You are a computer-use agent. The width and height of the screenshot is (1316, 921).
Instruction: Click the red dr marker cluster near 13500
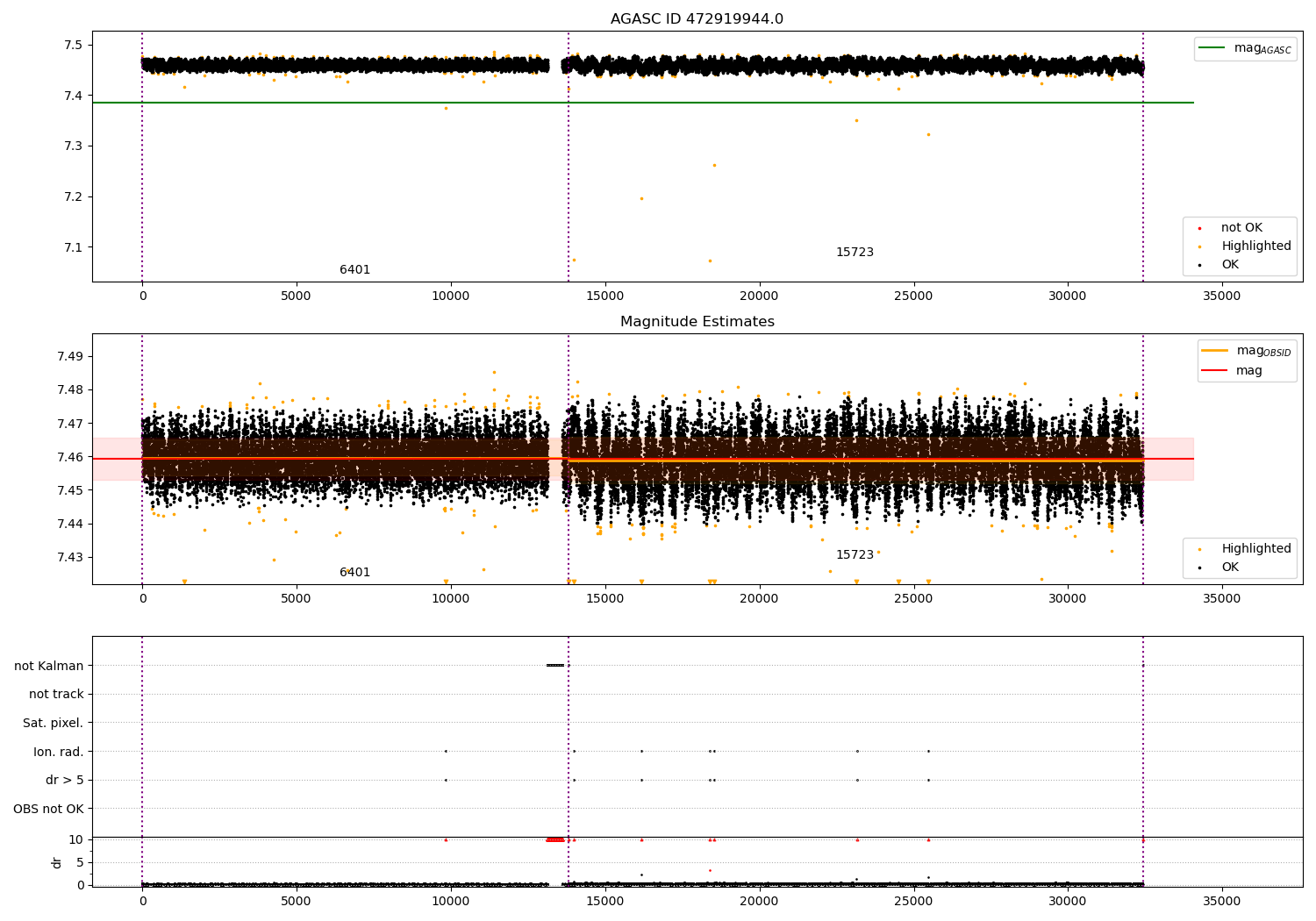click(555, 839)
